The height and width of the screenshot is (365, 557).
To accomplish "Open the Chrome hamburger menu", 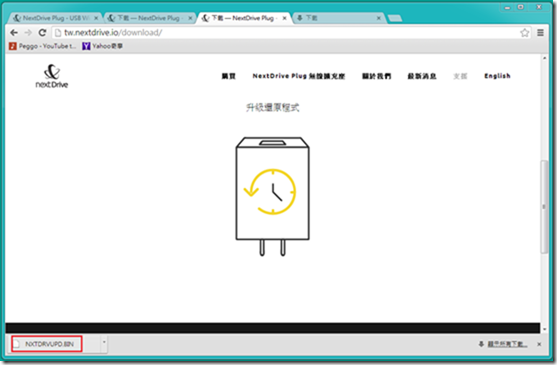I will [x=540, y=33].
